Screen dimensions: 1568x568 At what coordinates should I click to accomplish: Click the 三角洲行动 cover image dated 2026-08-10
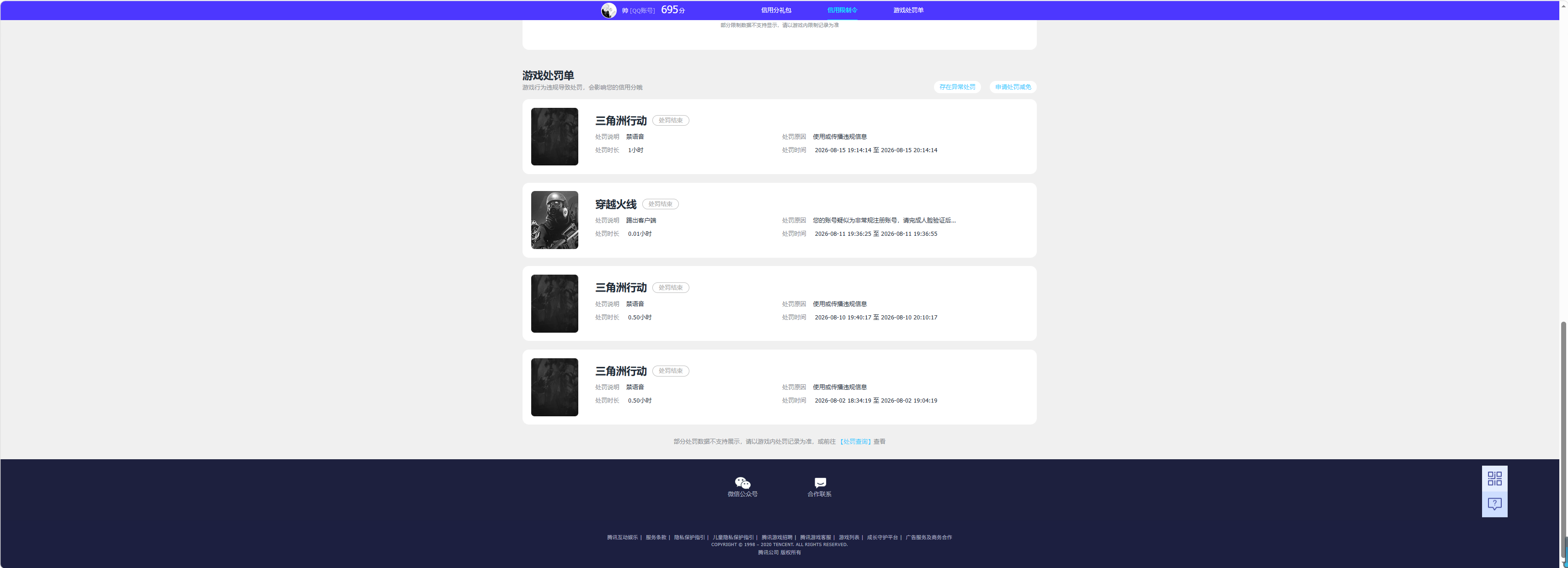coord(555,303)
